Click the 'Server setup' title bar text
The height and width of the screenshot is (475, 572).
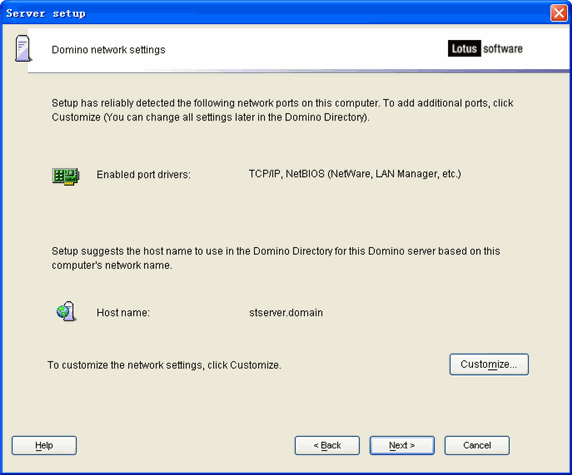(46, 13)
